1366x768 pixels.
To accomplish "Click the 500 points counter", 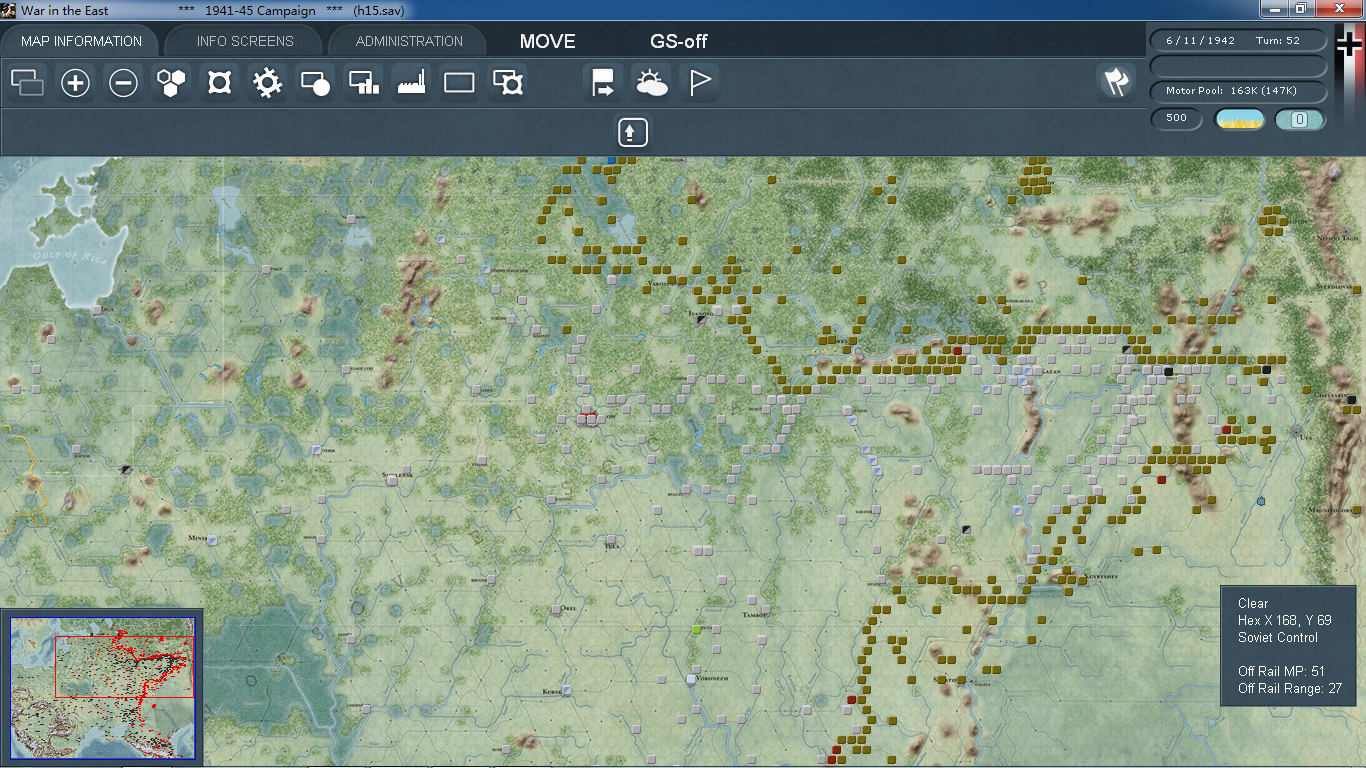I will [x=1177, y=119].
